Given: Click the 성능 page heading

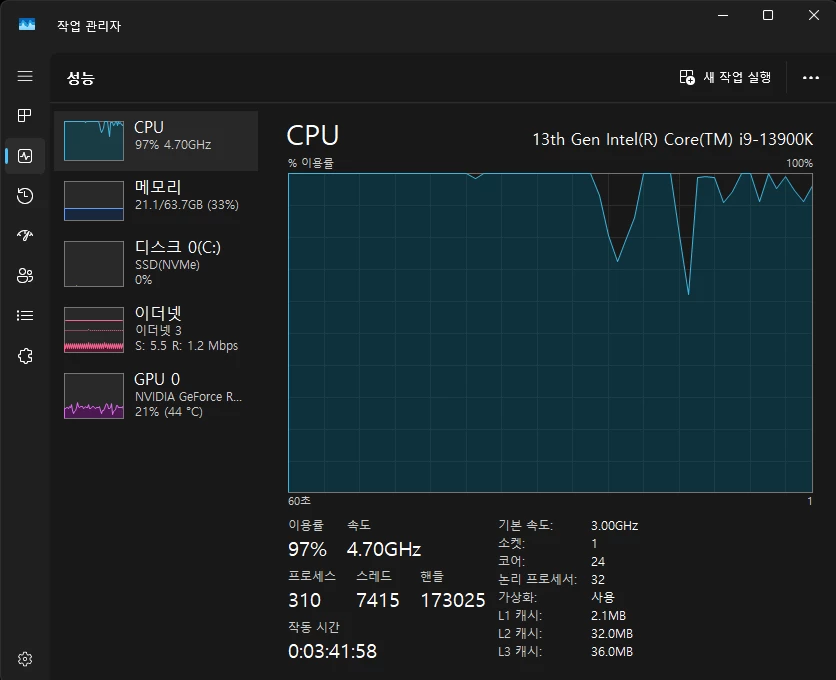Looking at the screenshot, I should click(x=81, y=78).
